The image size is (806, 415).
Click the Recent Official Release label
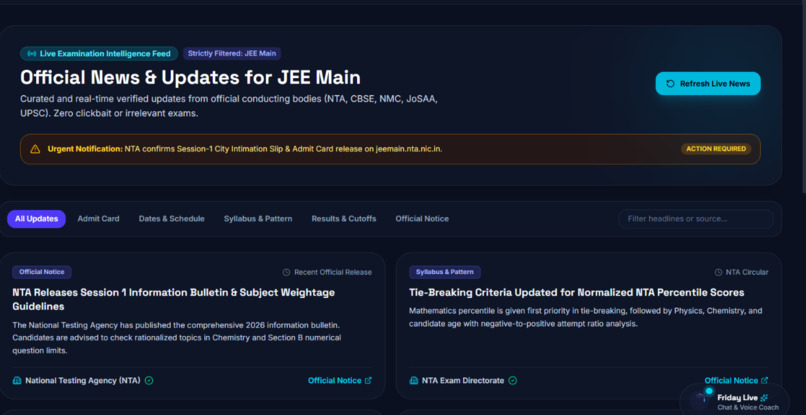[x=333, y=272]
